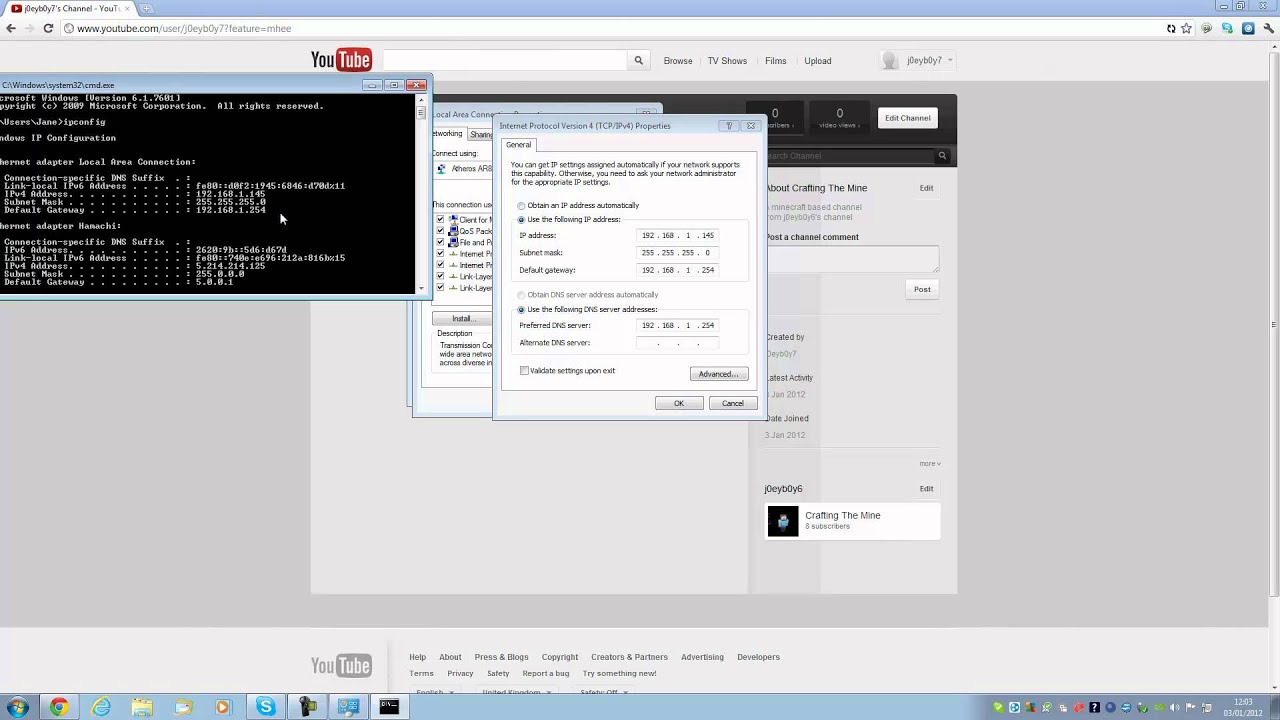Click the Post button for channel comment
Viewport: 1280px width, 720px height.
coord(922,290)
